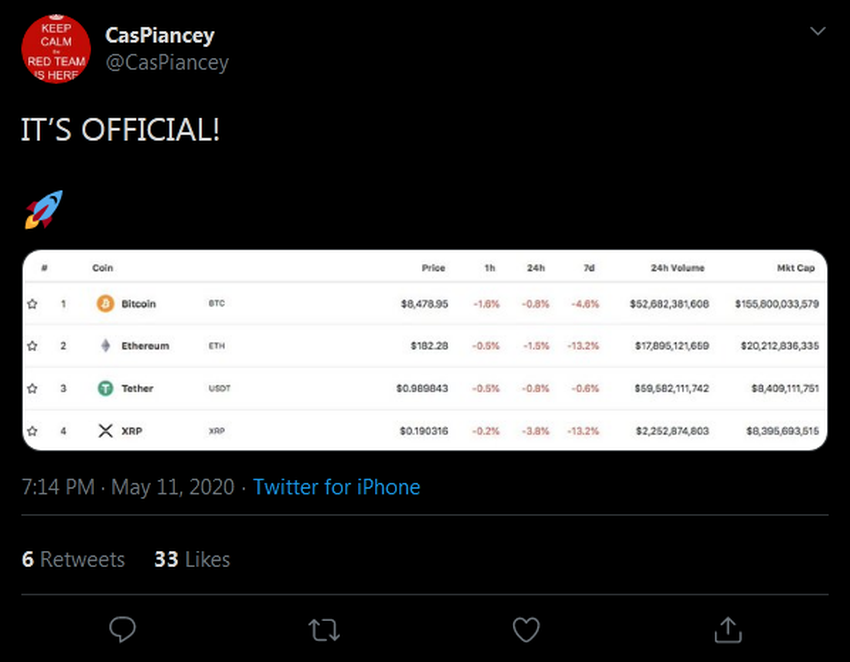Image resolution: width=850 pixels, height=662 pixels.
Task: Click the XRP coin logo
Action: pos(105,431)
